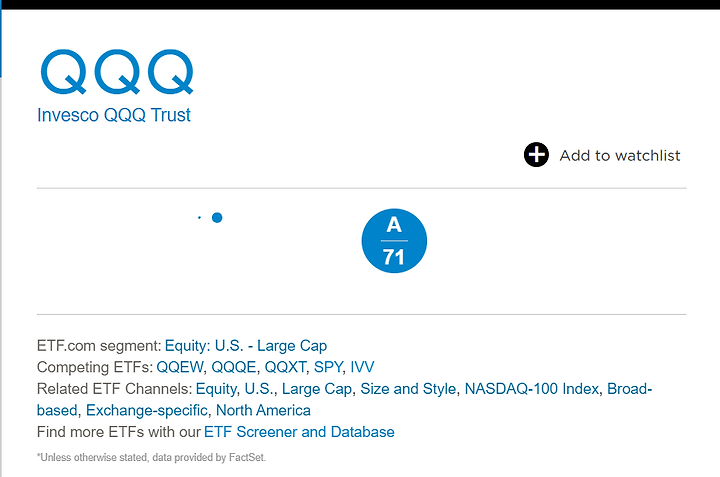This screenshot has width=720, height=477.
Task: Open competing ETF QQQE
Action: click(233, 367)
